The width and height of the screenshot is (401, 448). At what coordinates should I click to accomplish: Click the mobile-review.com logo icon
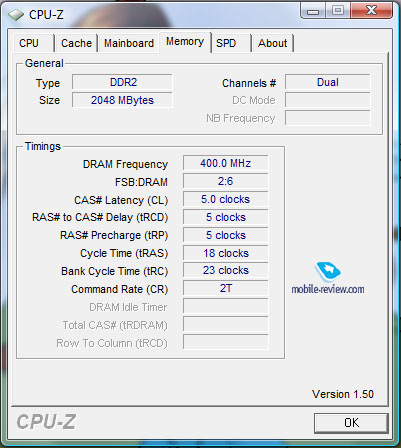[x=328, y=272]
